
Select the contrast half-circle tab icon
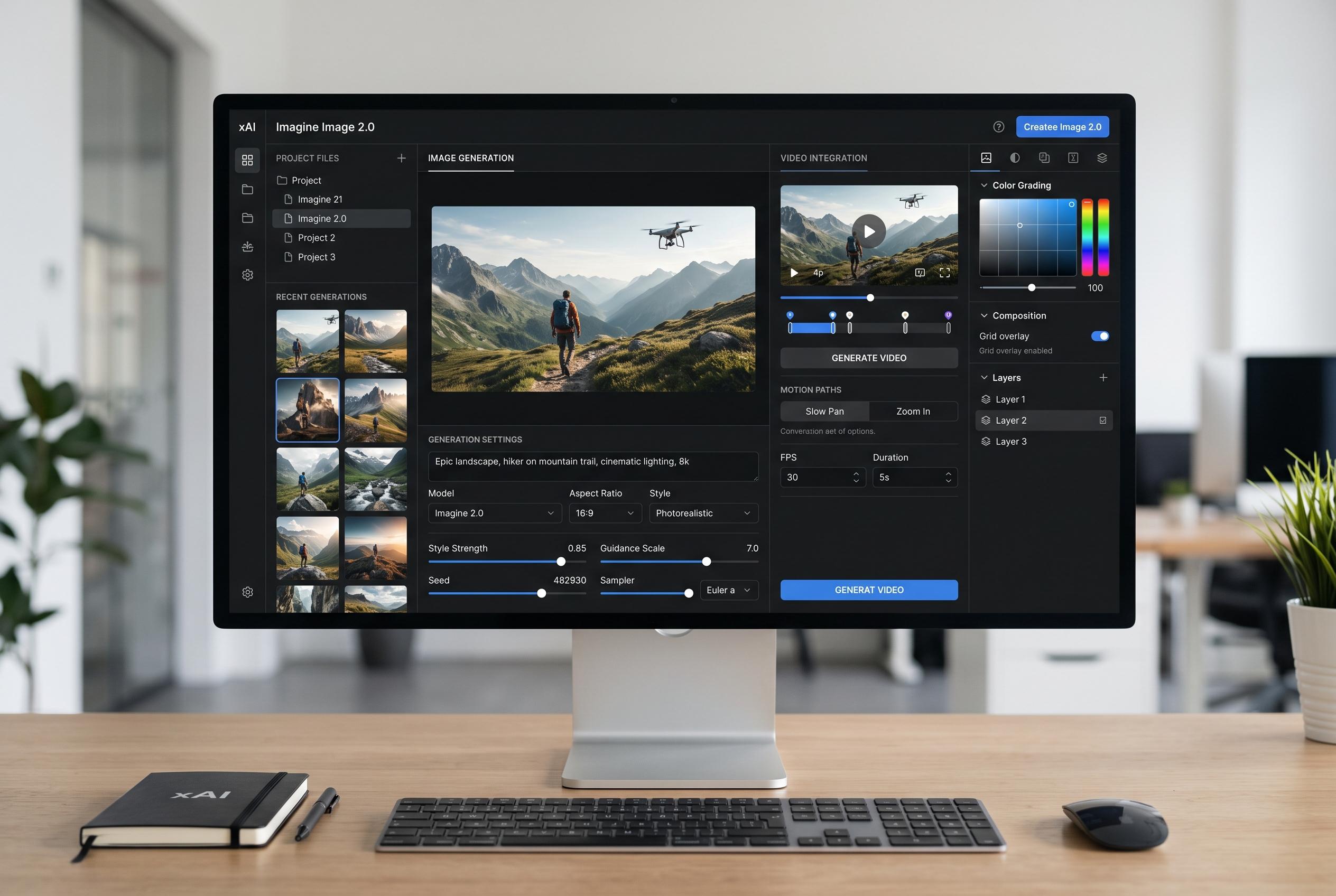pos(1015,158)
